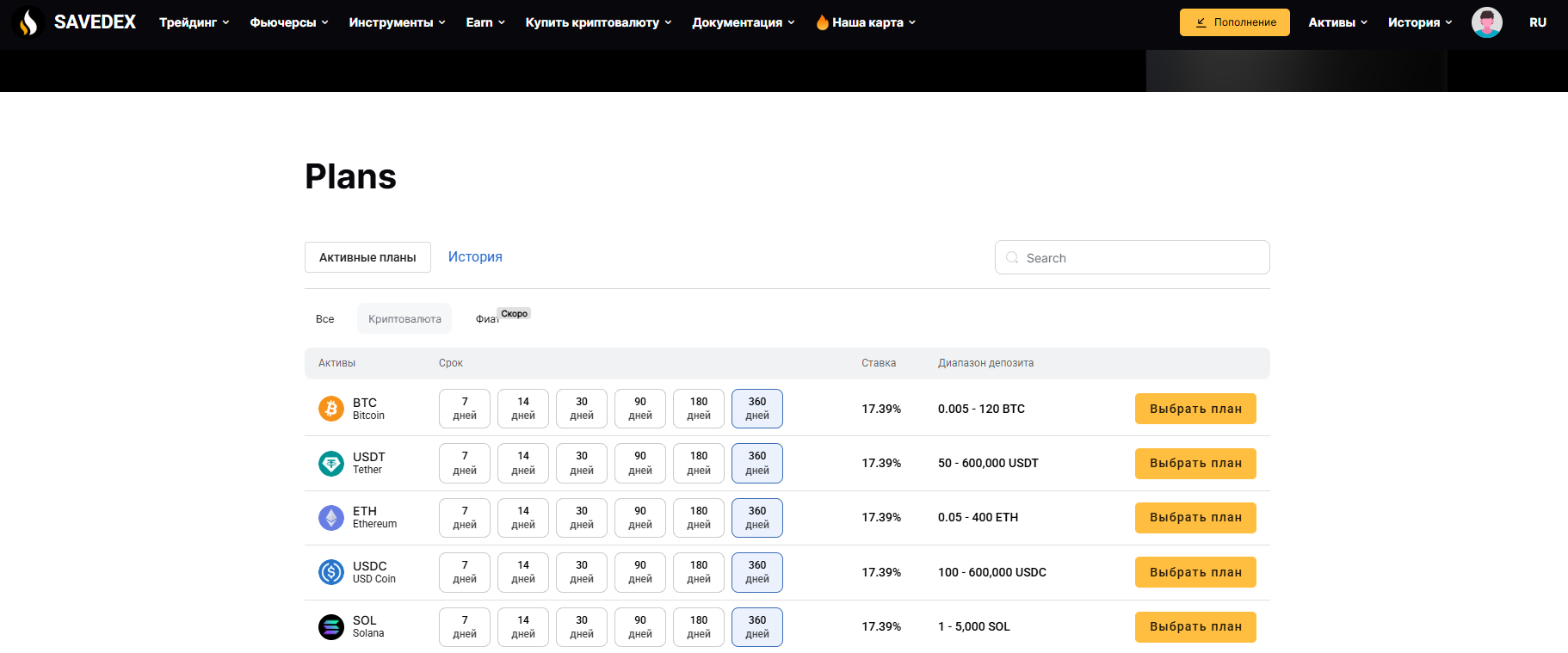The width and height of the screenshot is (1568, 653).
Task: Expand Купить криптовалюту menu
Action: [x=598, y=22]
